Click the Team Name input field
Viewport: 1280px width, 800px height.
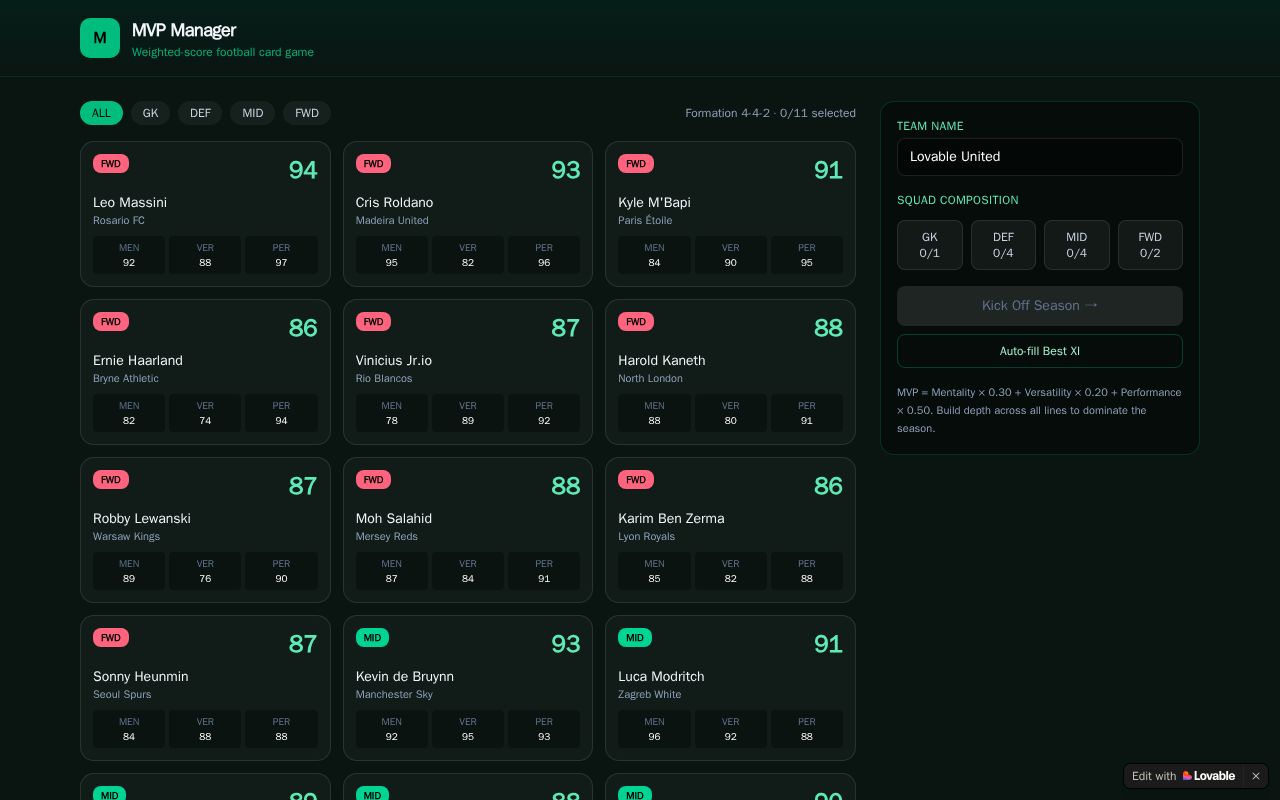(x=1039, y=157)
